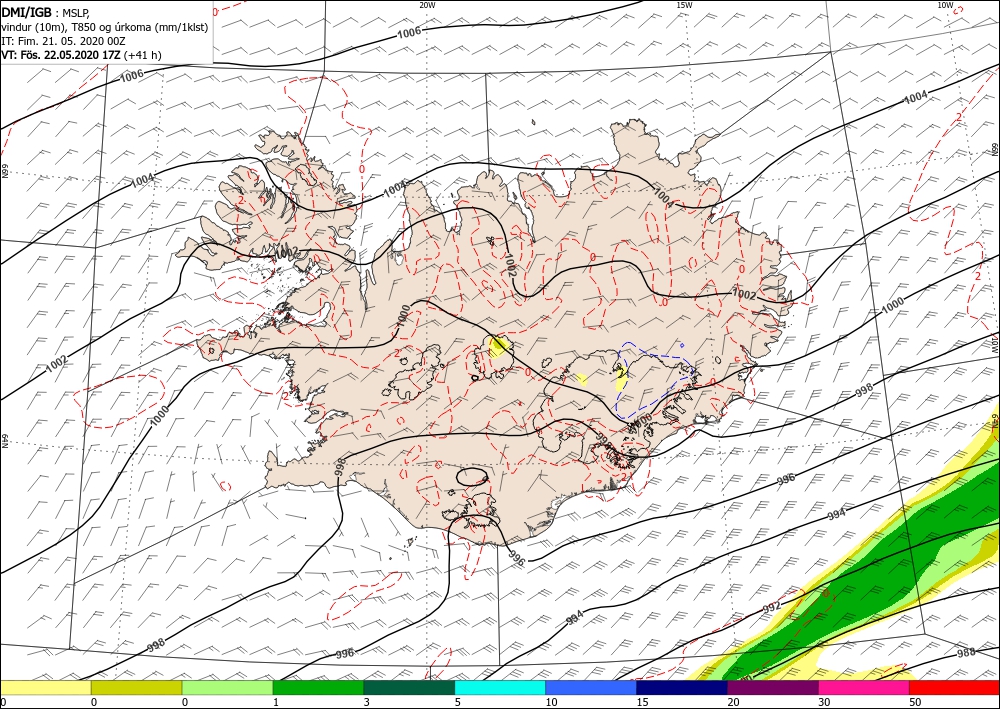Select the pink legend swatch
The width and height of the screenshot is (1000, 709).
tap(864, 688)
